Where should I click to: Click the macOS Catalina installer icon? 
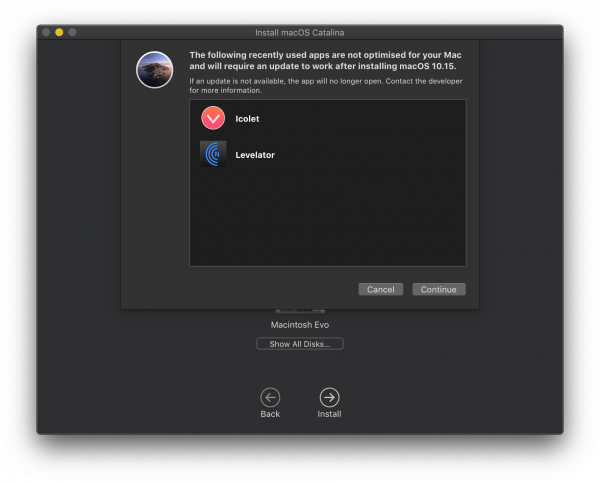pos(155,70)
